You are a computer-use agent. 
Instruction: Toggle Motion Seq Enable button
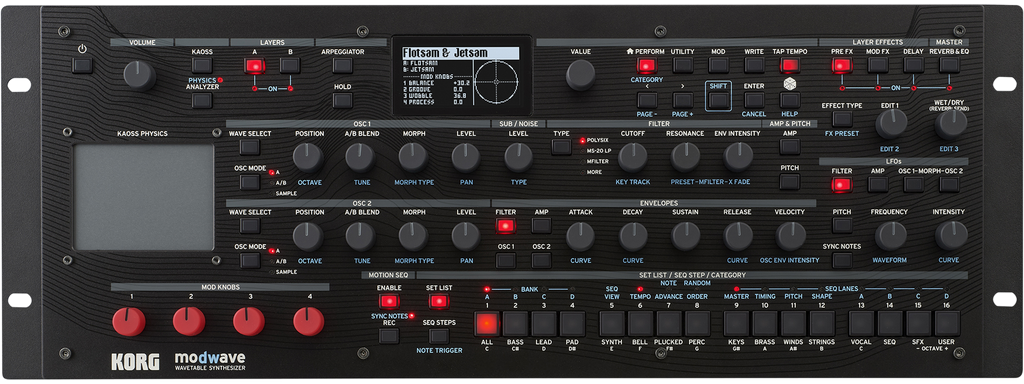point(389,301)
